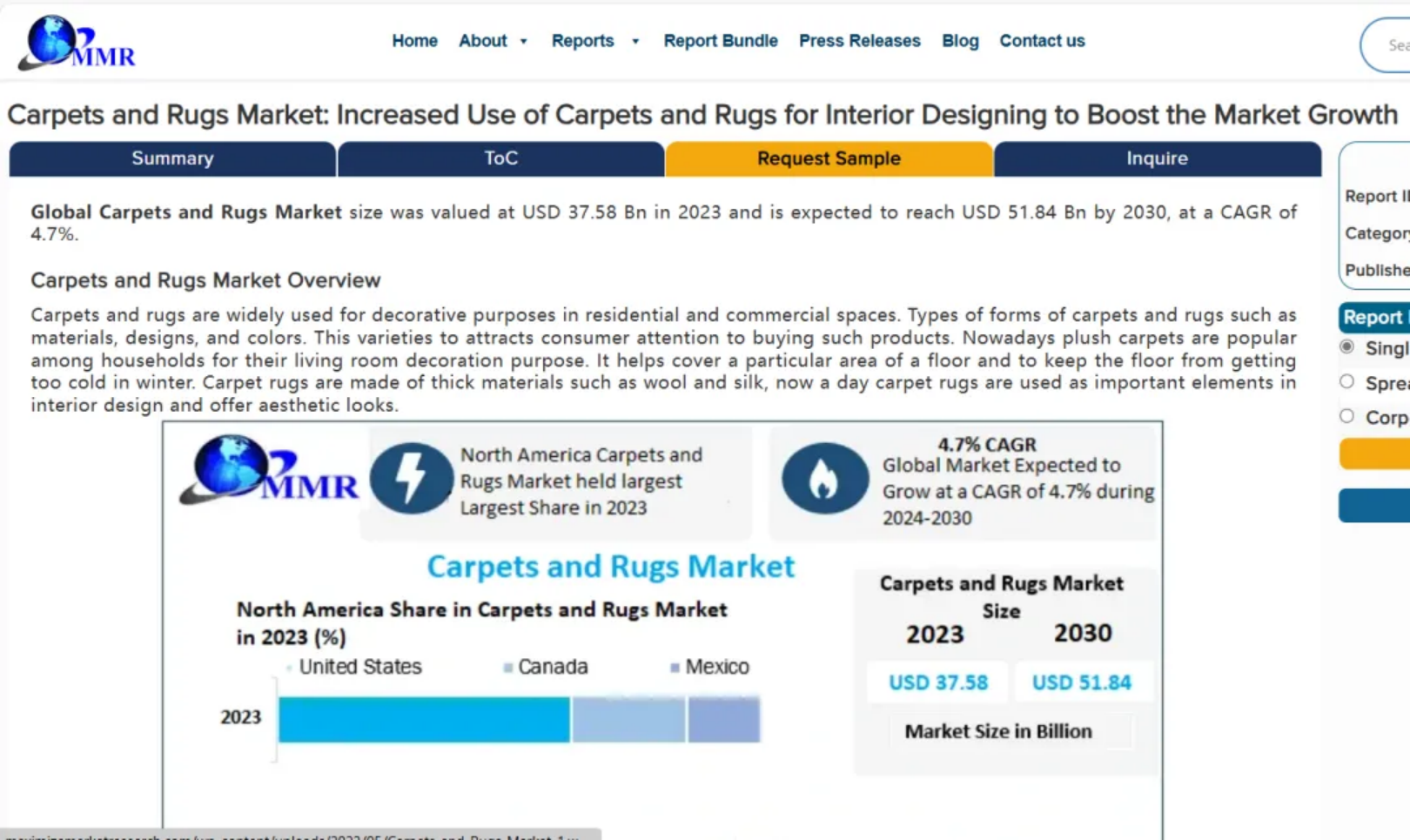Click the Mexico legend square marker

coord(675,668)
